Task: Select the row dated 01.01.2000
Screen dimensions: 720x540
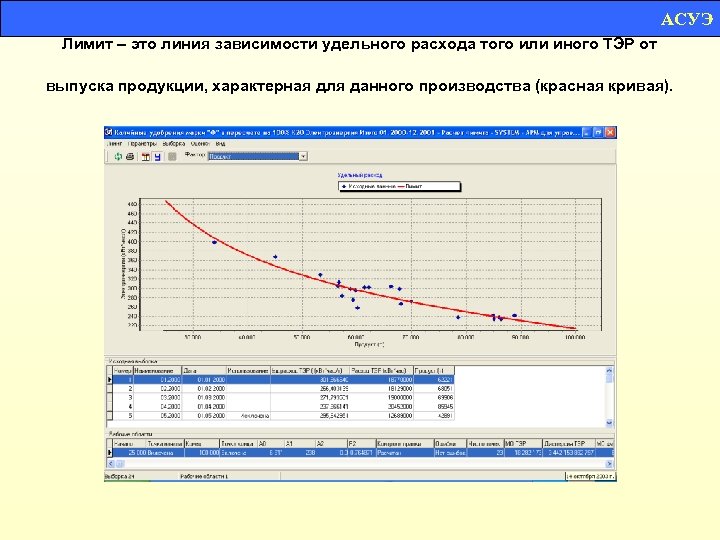Action: (x=284, y=380)
